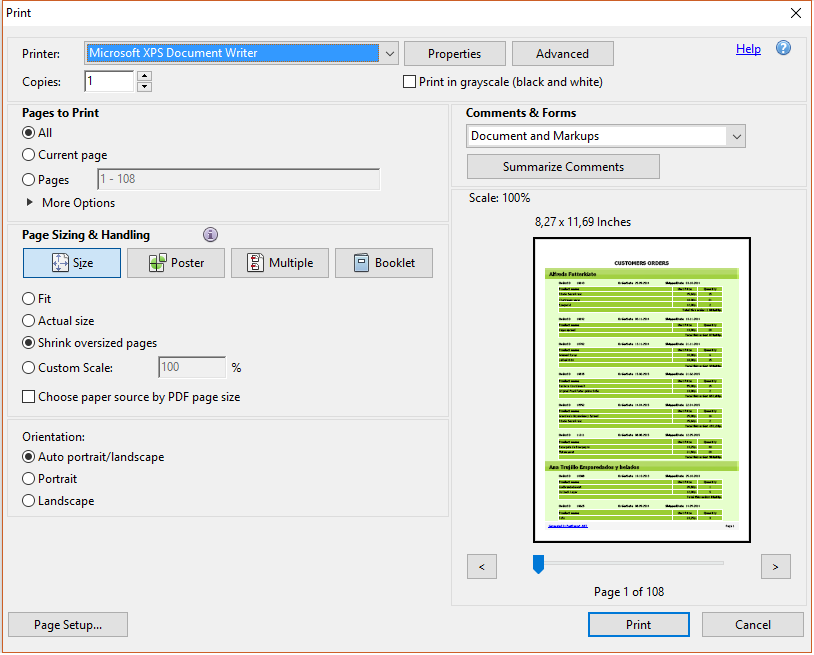The height and width of the screenshot is (655, 814).
Task: Switch to Booklet printing mode
Action: tap(383, 263)
